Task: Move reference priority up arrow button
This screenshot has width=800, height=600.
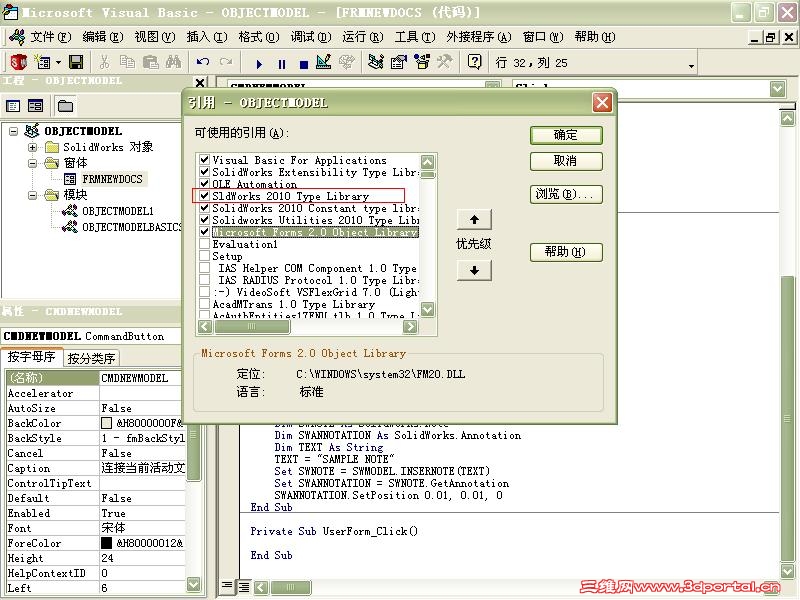Action: 474,220
